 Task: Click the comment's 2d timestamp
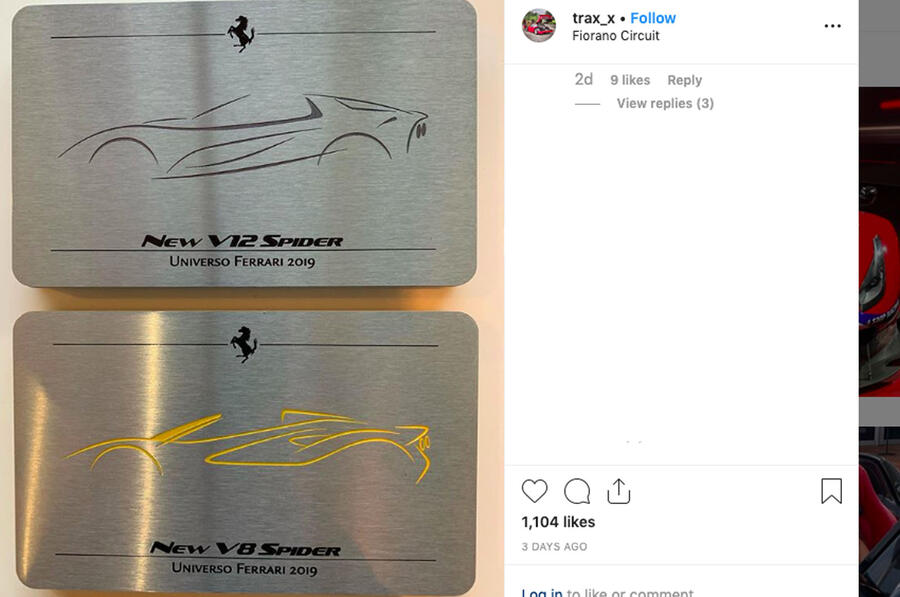coord(583,80)
